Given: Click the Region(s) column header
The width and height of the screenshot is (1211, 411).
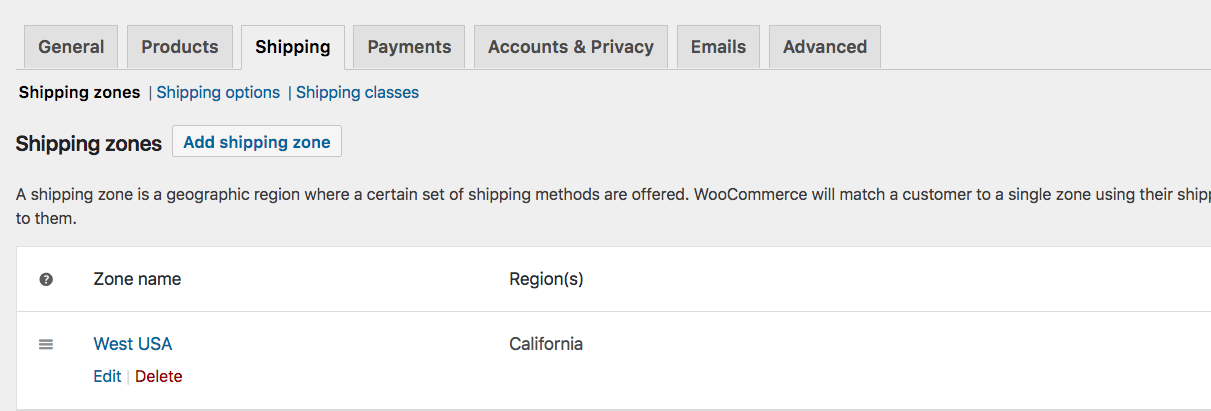Looking at the screenshot, I should (546, 280).
